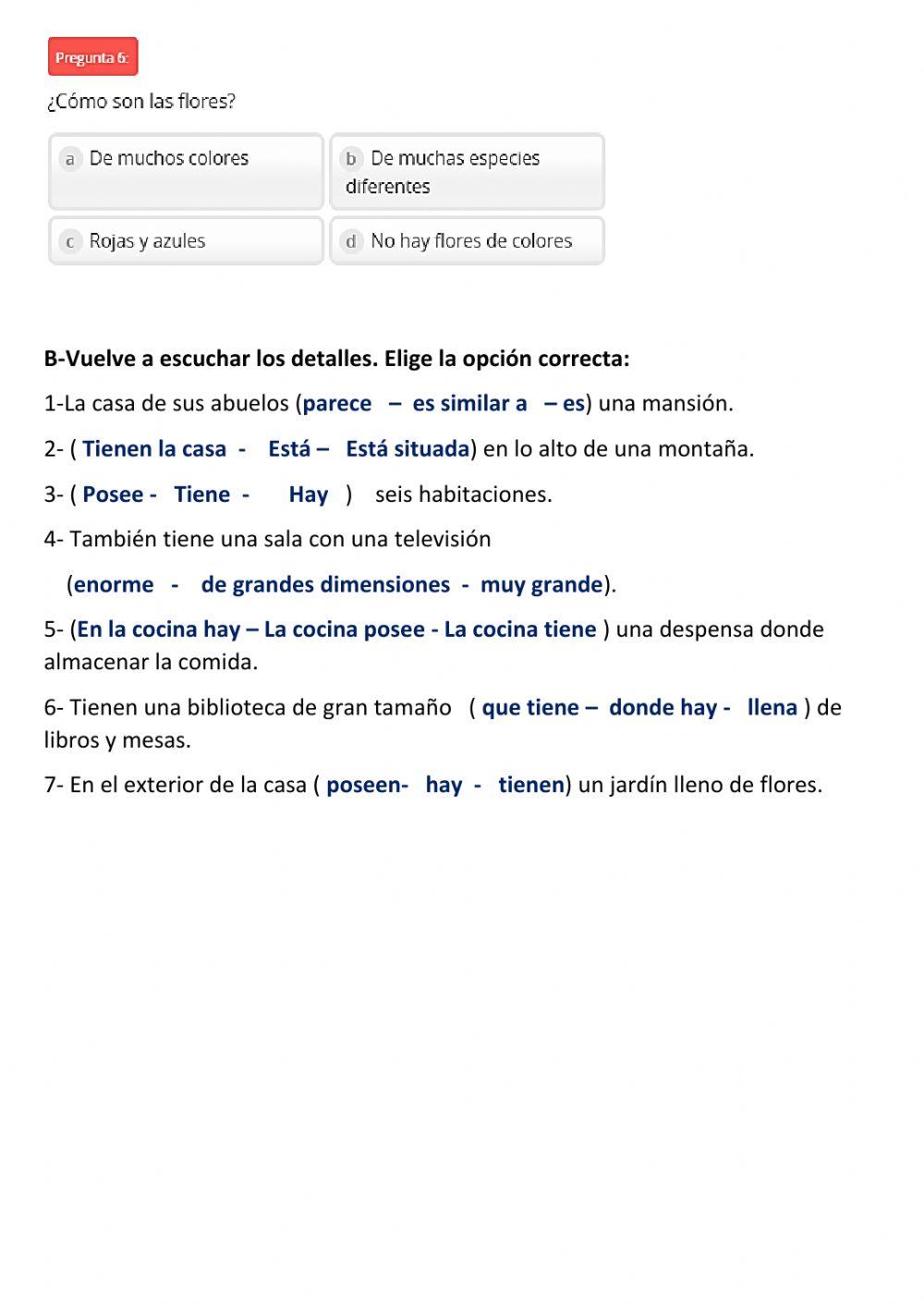Choose 'tienen' in sentence 7
The width and height of the screenshot is (924, 1306).
pyautogui.click(x=531, y=785)
